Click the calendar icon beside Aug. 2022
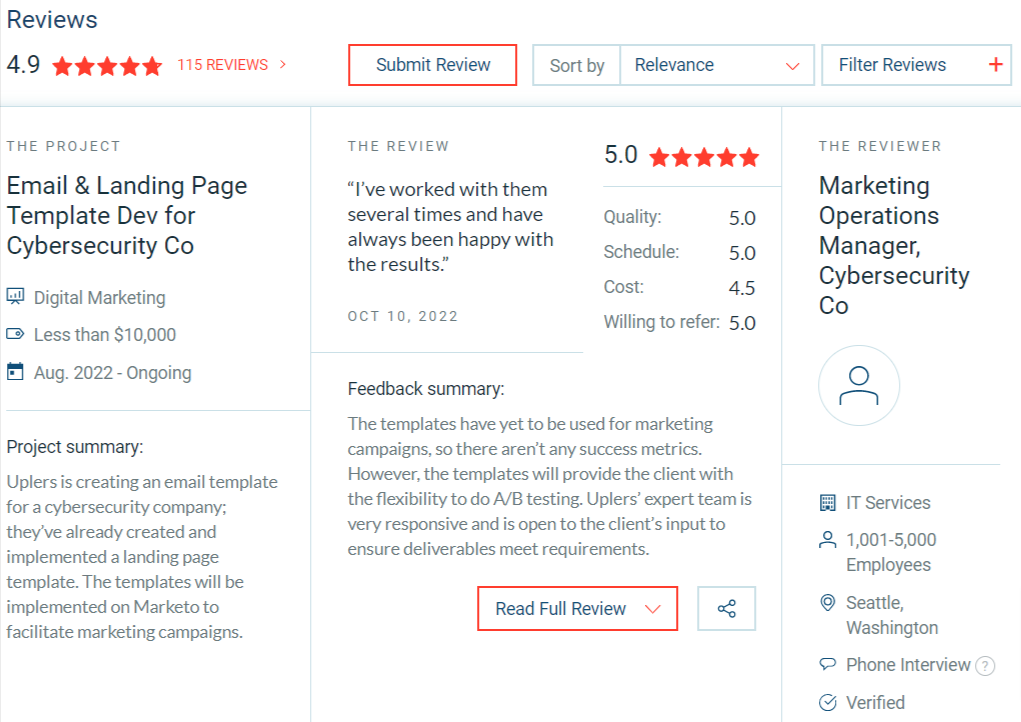1021x722 pixels. (x=15, y=373)
